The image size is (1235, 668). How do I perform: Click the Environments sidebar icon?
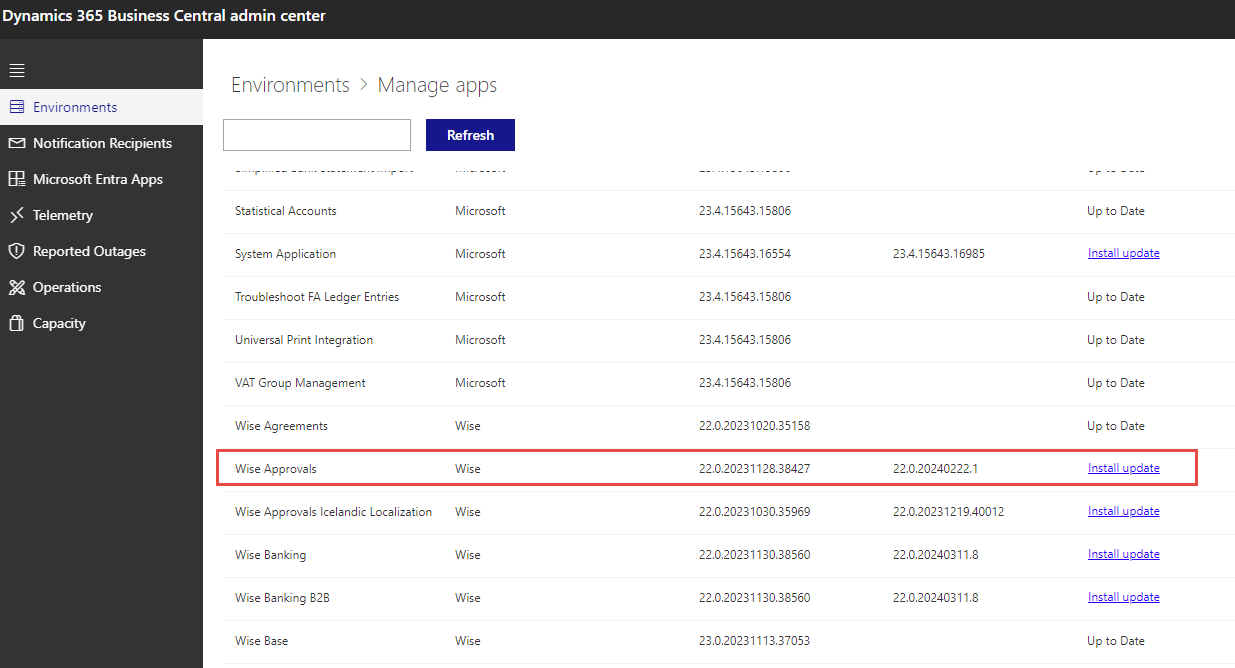(x=16, y=107)
